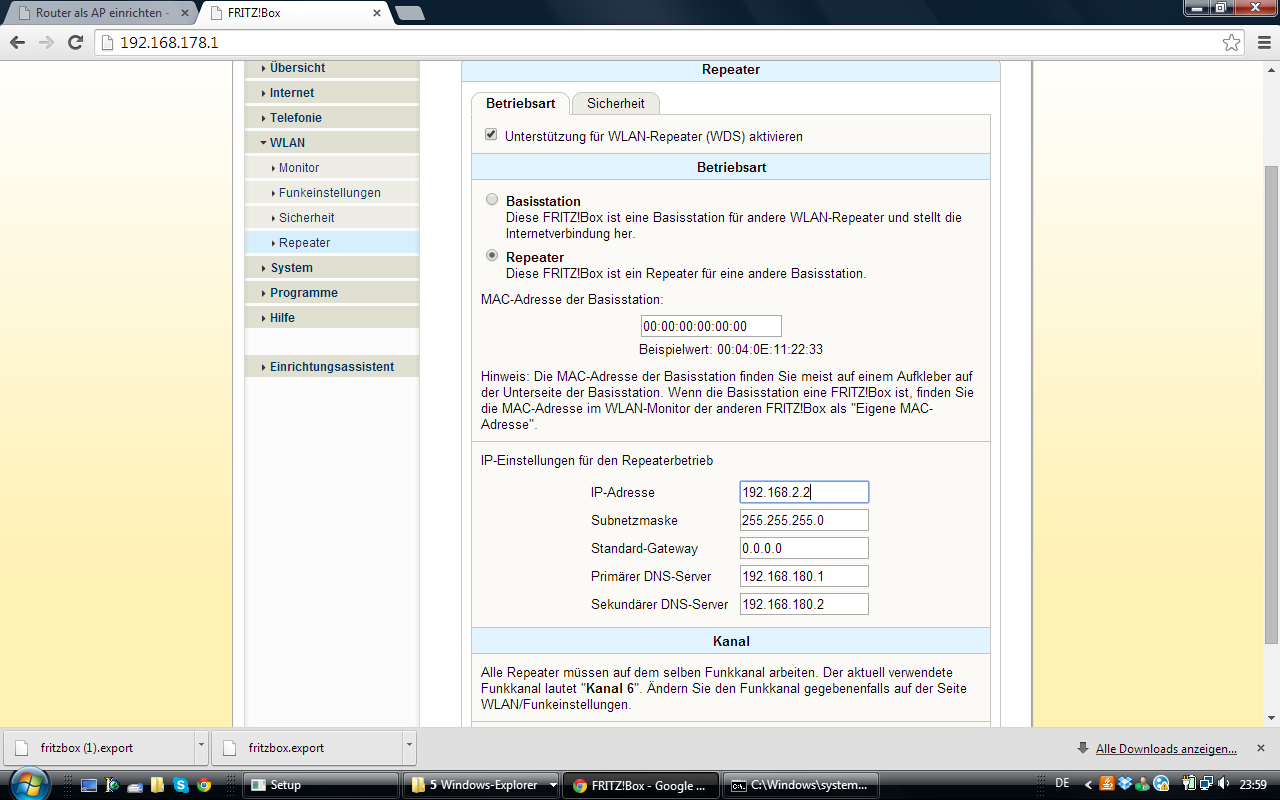Expand the Telefonie sidebar section

click(x=331, y=118)
